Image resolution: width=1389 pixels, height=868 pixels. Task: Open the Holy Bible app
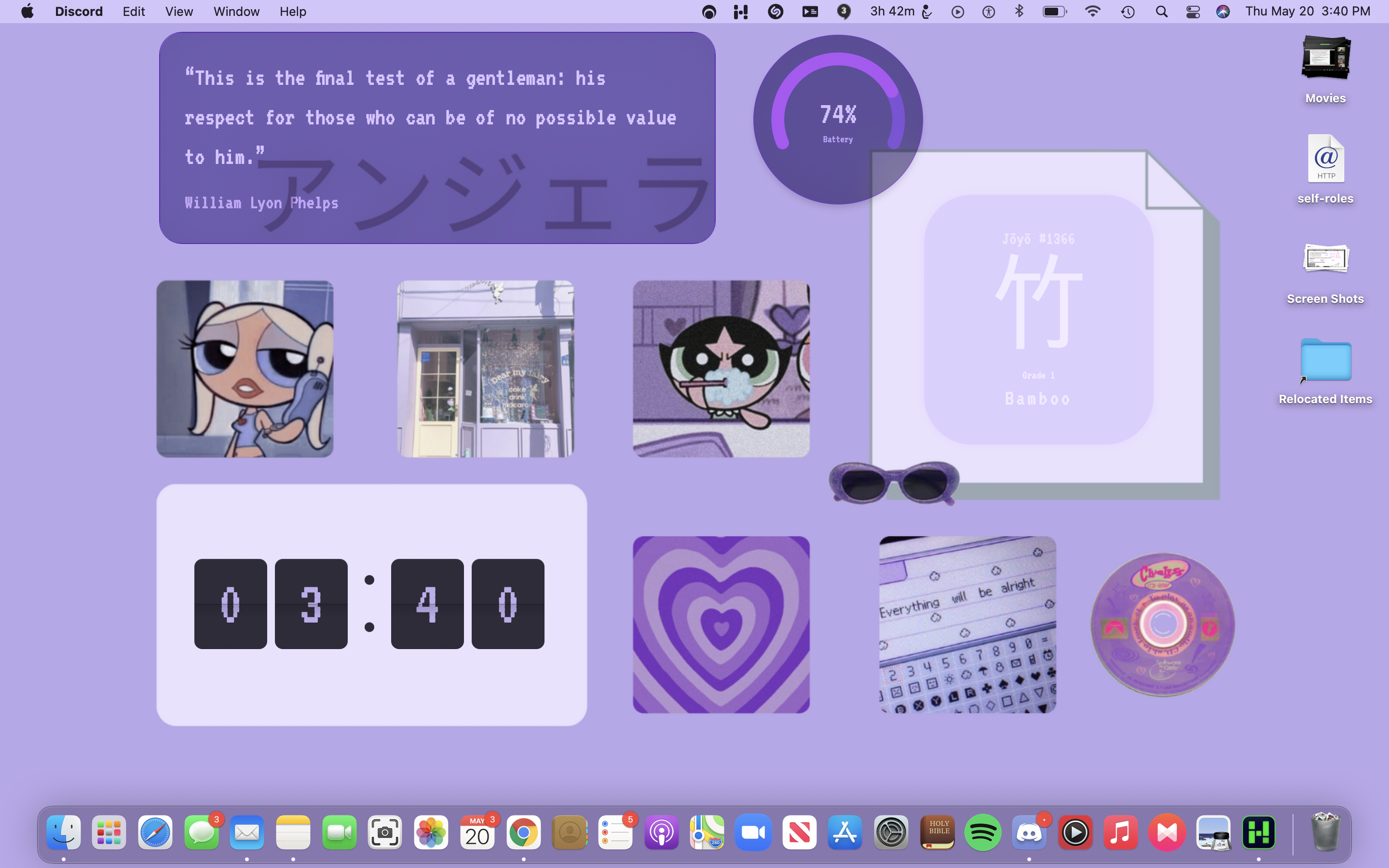(937, 832)
